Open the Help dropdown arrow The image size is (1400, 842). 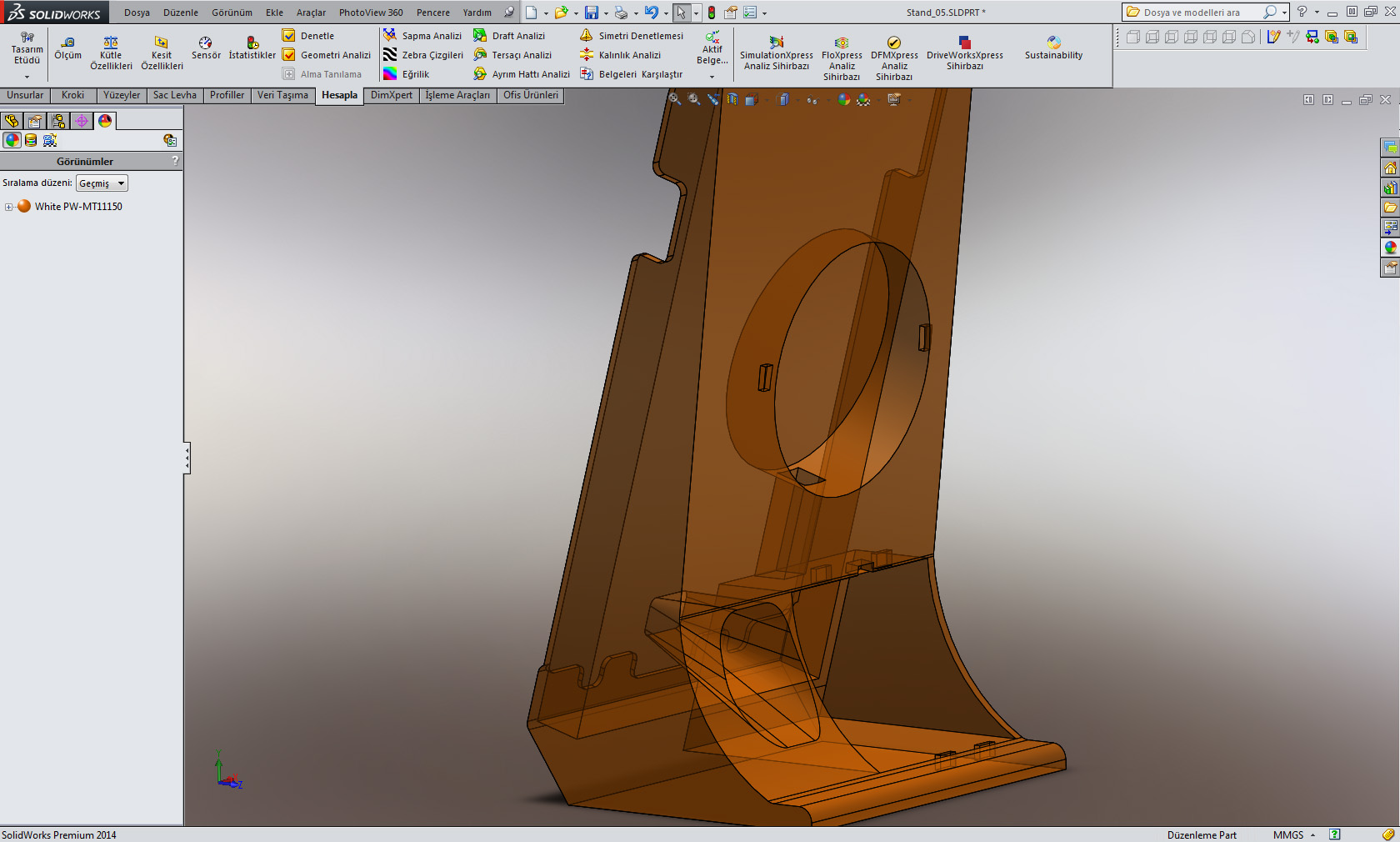coord(1317,13)
